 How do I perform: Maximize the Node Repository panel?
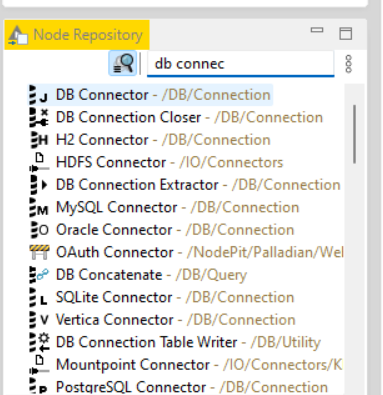[345, 34]
